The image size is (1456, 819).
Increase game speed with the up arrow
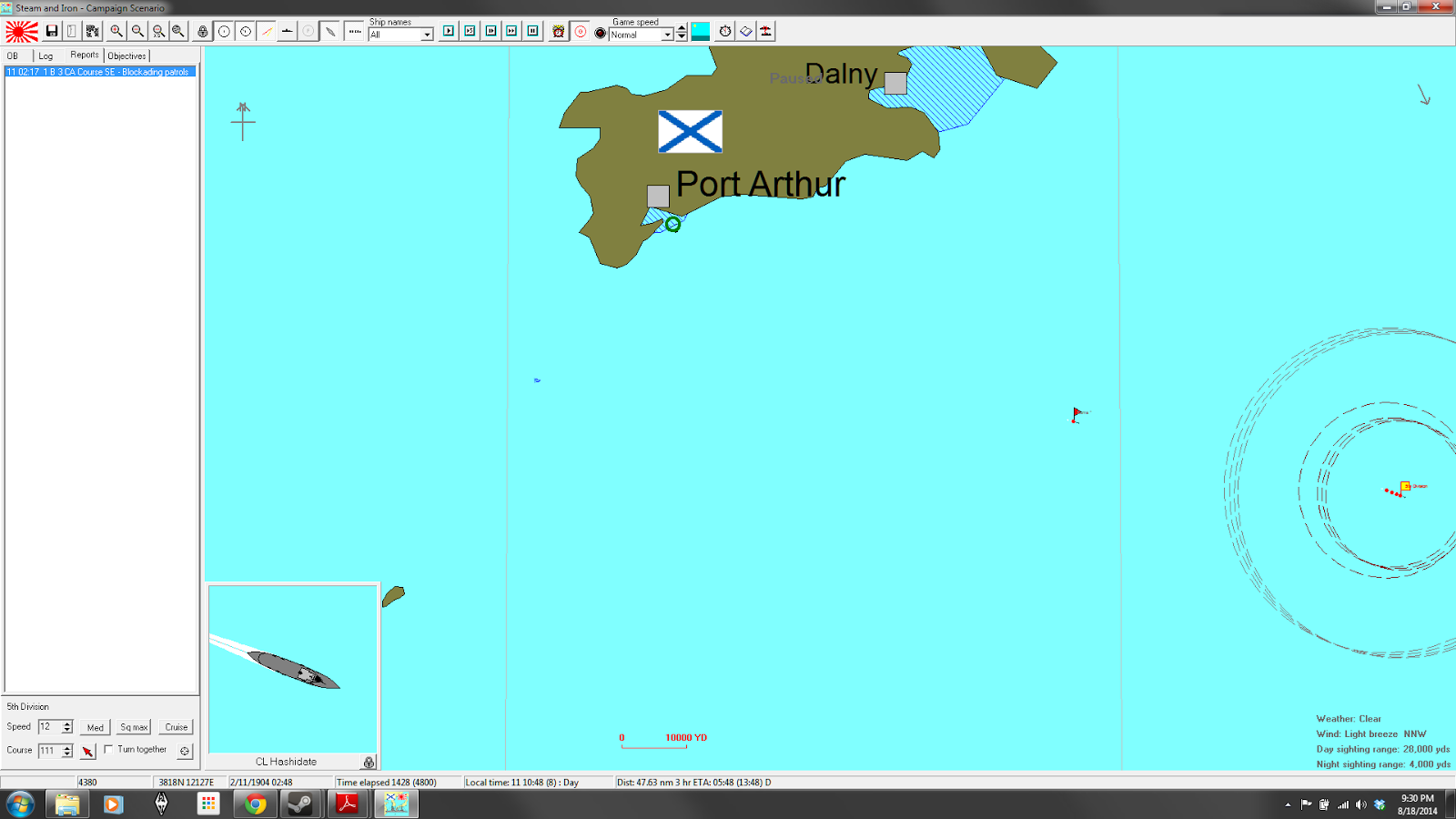click(682, 28)
